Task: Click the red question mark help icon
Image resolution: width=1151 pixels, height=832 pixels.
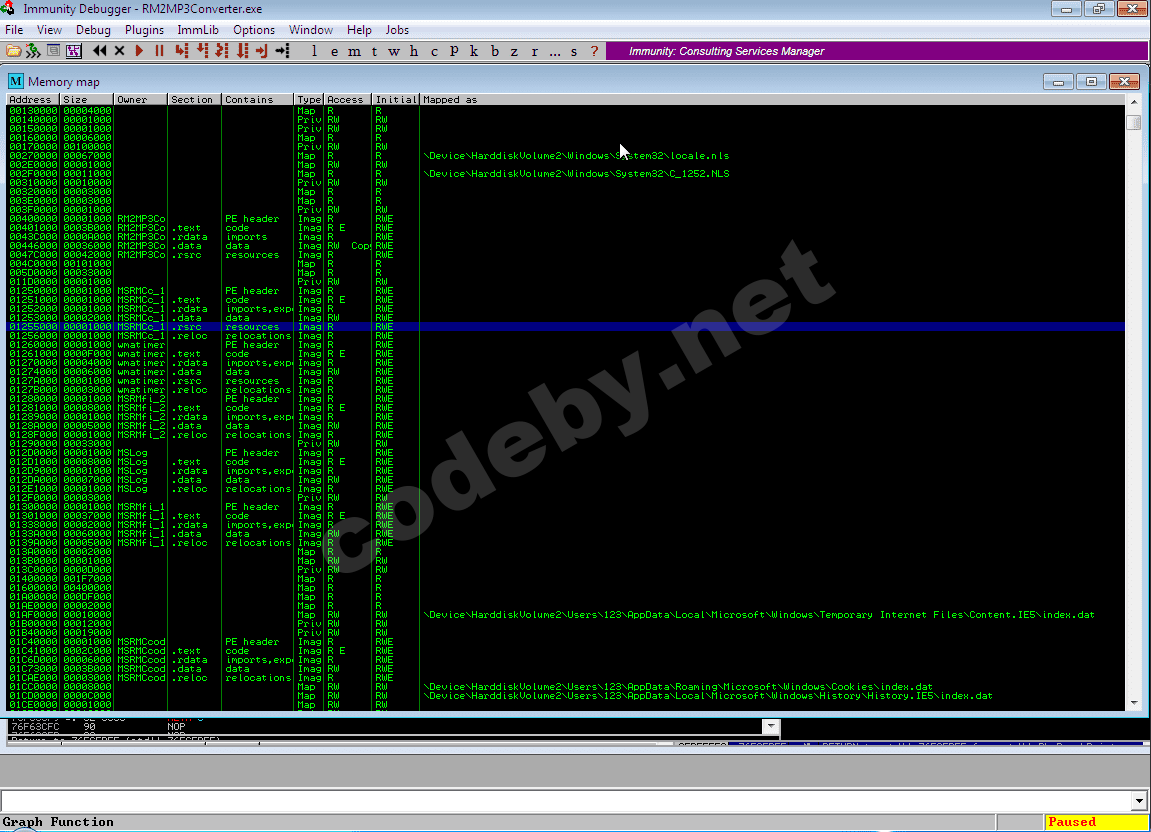Action: (595, 51)
